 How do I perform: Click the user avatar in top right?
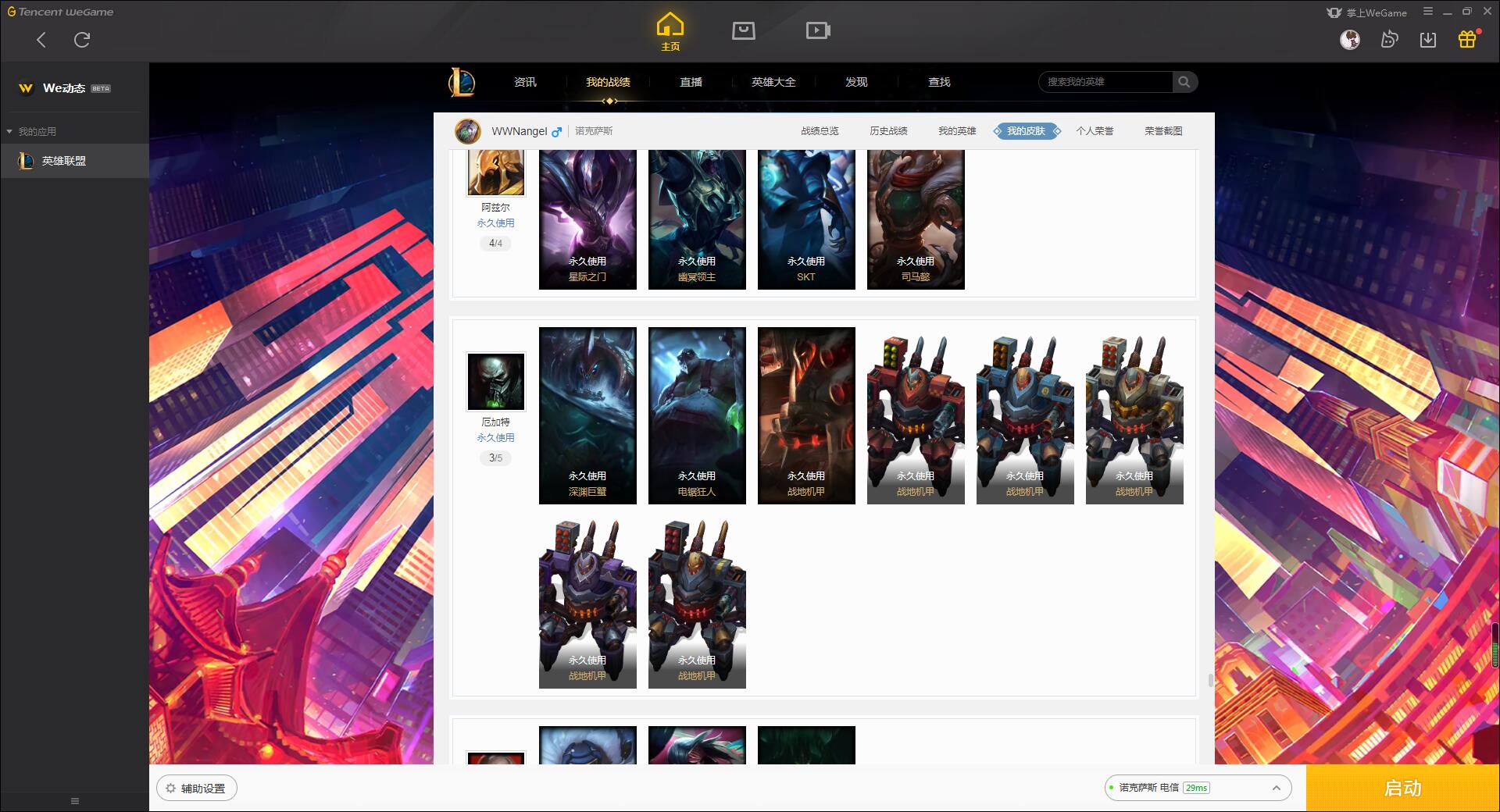tap(1350, 39)
